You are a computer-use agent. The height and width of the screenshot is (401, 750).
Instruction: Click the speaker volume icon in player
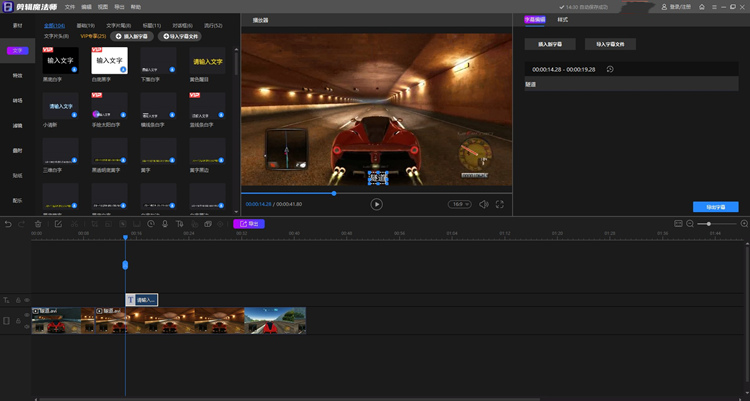tap(484, 204)
